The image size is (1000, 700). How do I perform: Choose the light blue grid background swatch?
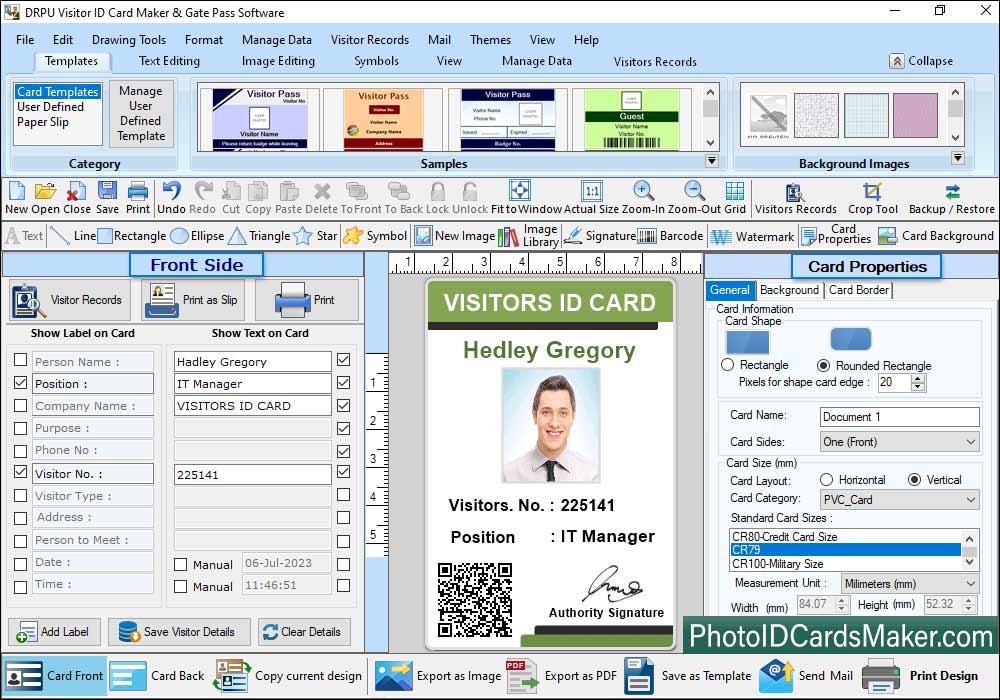pyautogui.click(x=866, y=115)
